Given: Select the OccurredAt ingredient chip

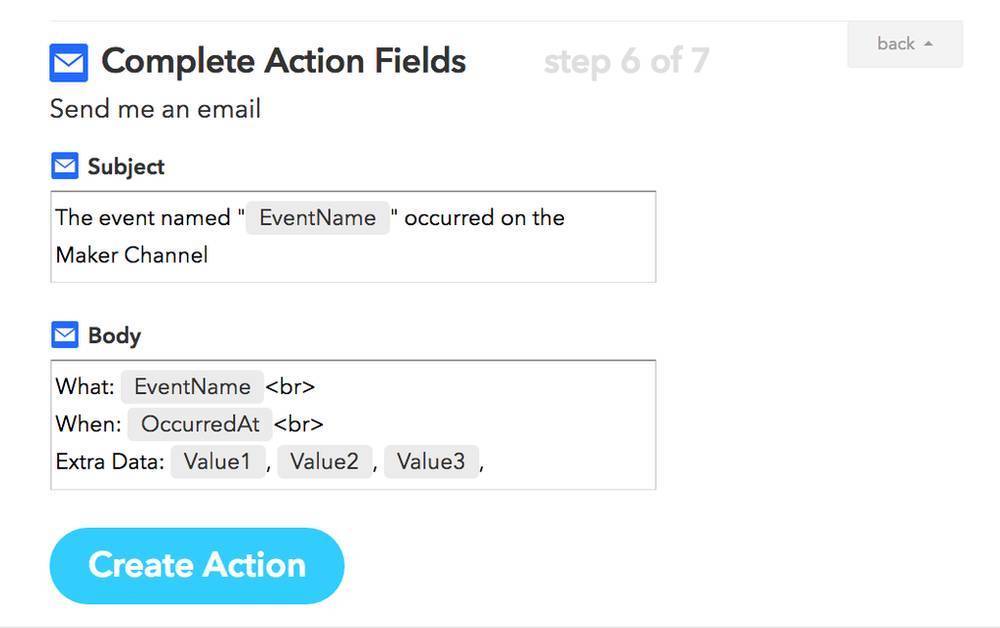Looking at the screenshot, I should [200, 424].
